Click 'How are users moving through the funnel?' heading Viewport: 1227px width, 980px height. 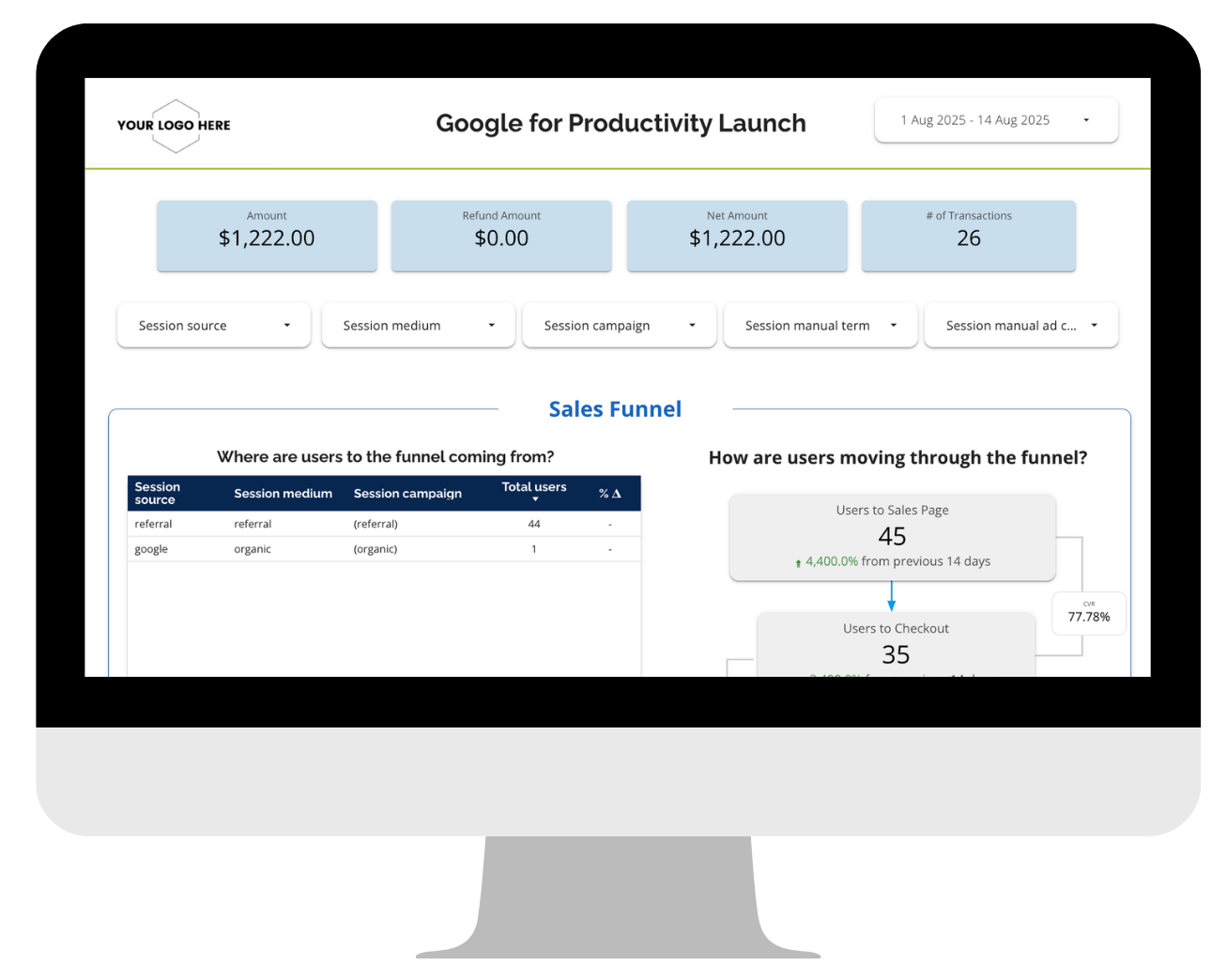click(x=897, y=457)
